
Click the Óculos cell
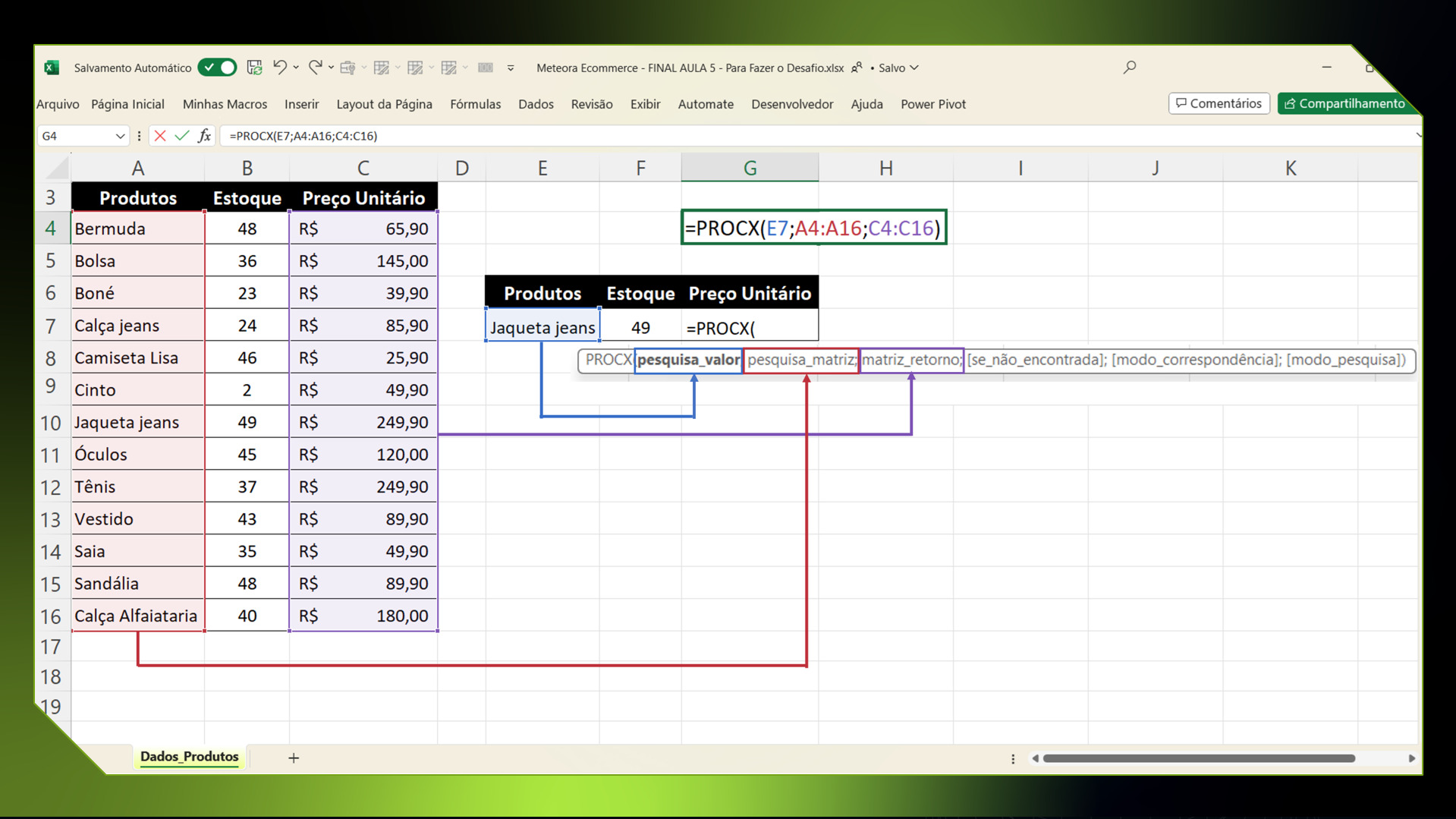click(x=137, y=455)
